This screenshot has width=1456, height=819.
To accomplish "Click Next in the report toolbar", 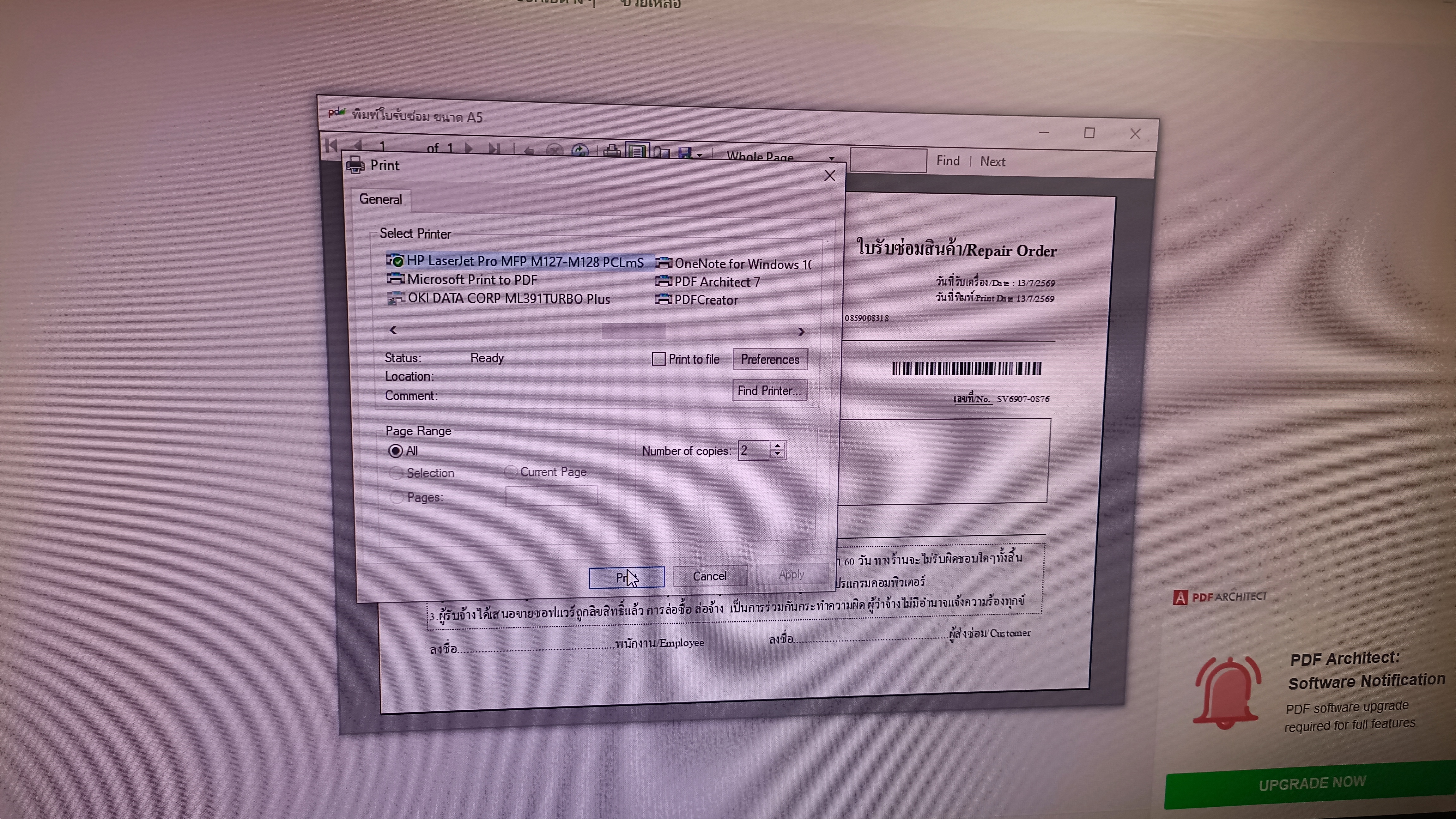I will [x=992, y=162].
